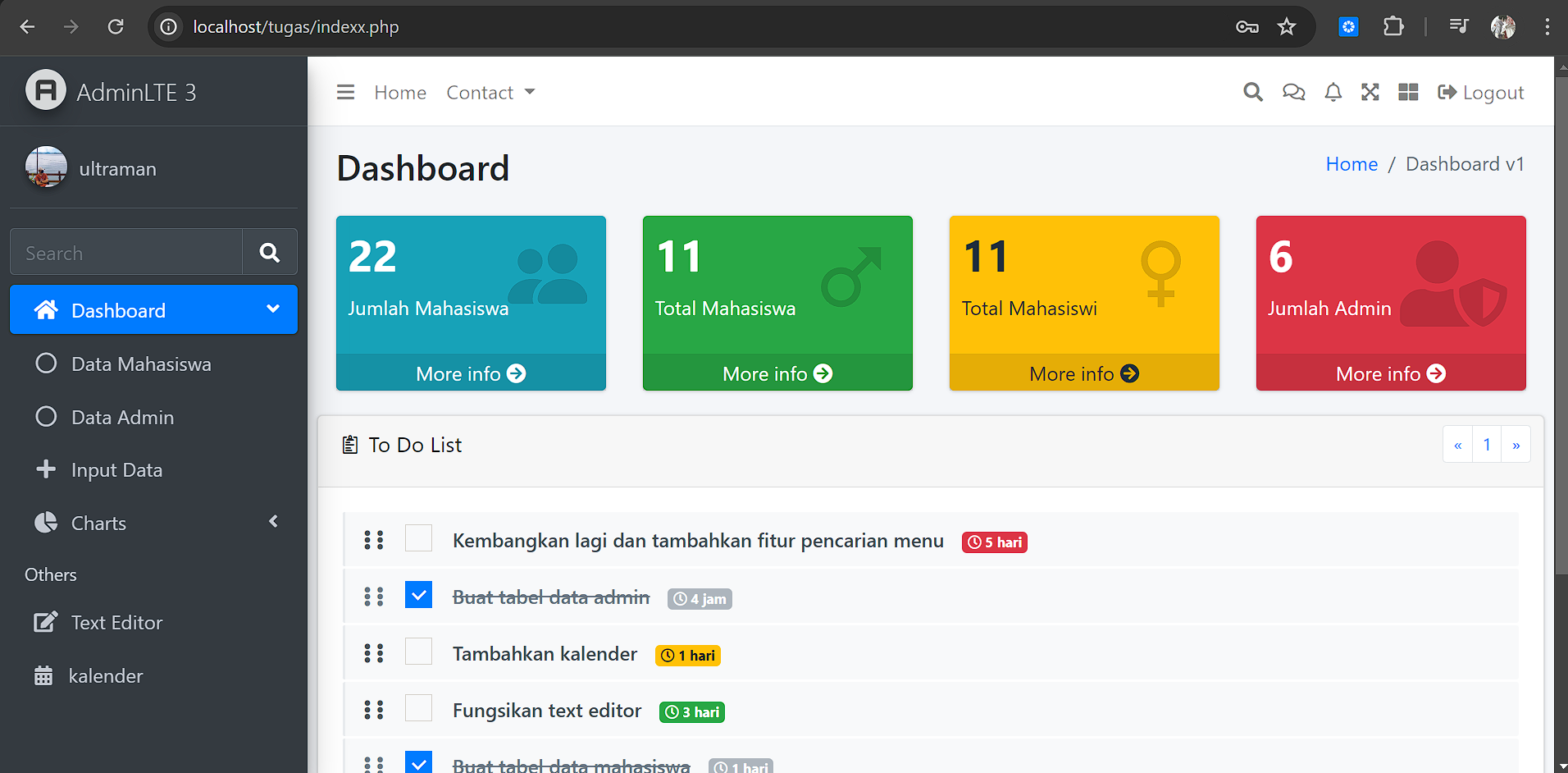Screen dimensions: 1568x773
Task: Open the chat messages icon
Action: coord(1293,93)
